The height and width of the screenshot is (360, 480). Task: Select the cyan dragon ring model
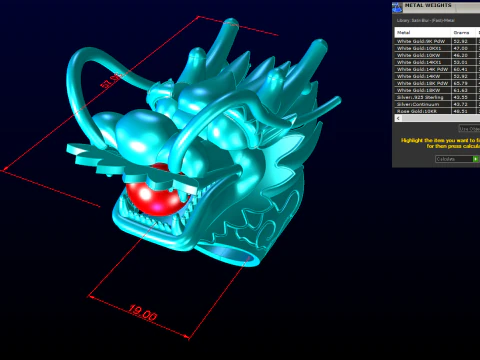(x=203, y=143)
